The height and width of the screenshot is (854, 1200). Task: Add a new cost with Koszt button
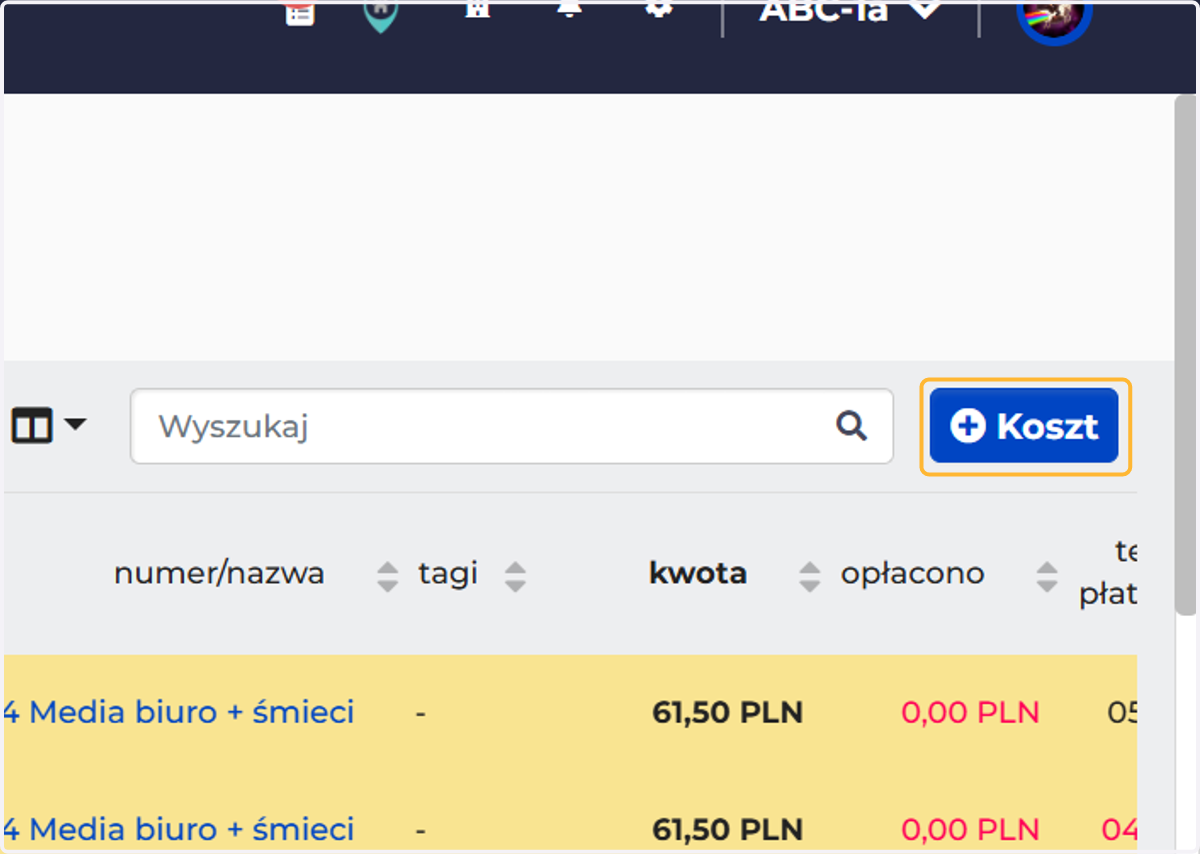tap(1024, 426)
